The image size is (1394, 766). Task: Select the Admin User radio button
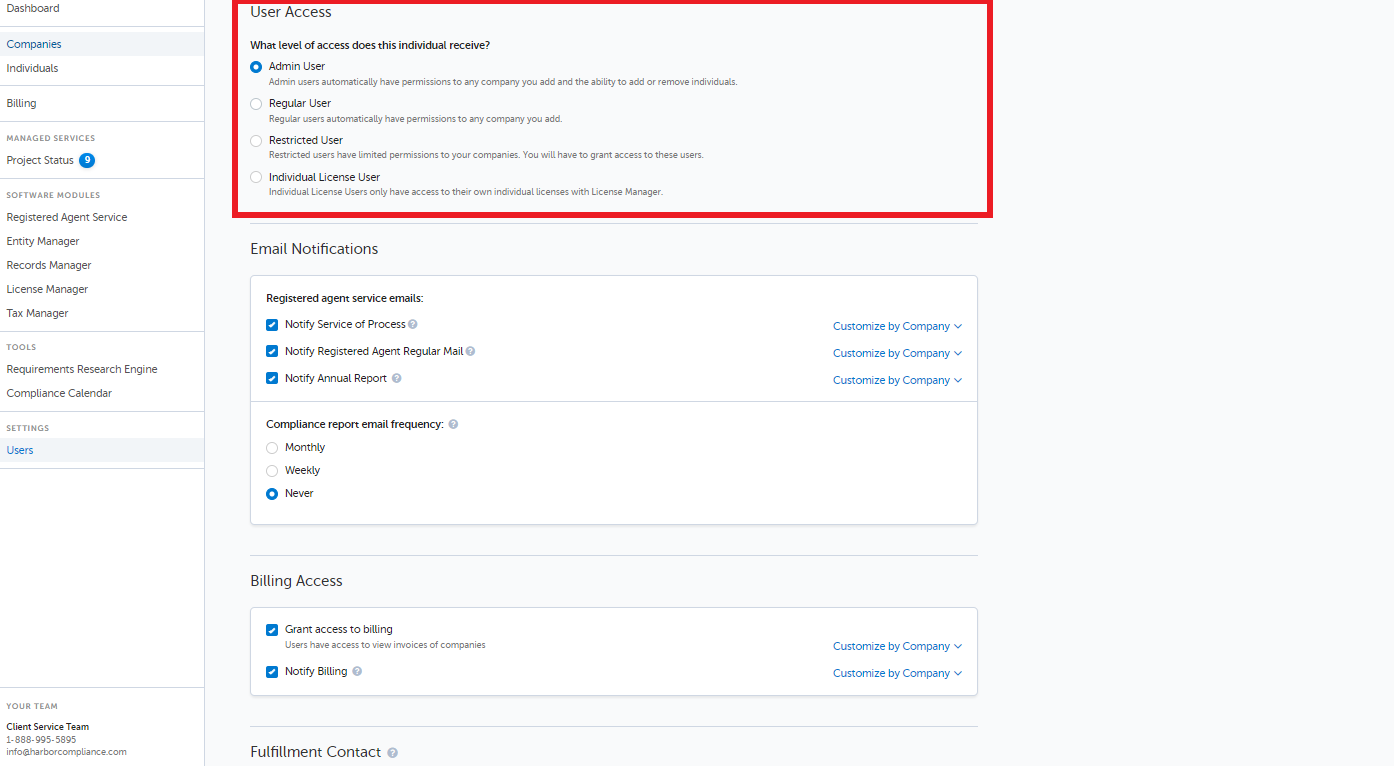256,67
